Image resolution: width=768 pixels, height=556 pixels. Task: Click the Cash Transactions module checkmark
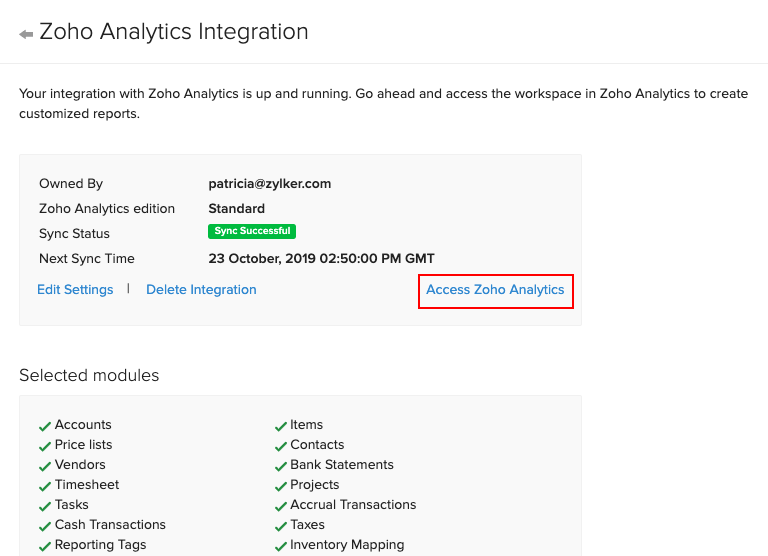[x=45, y=526]
